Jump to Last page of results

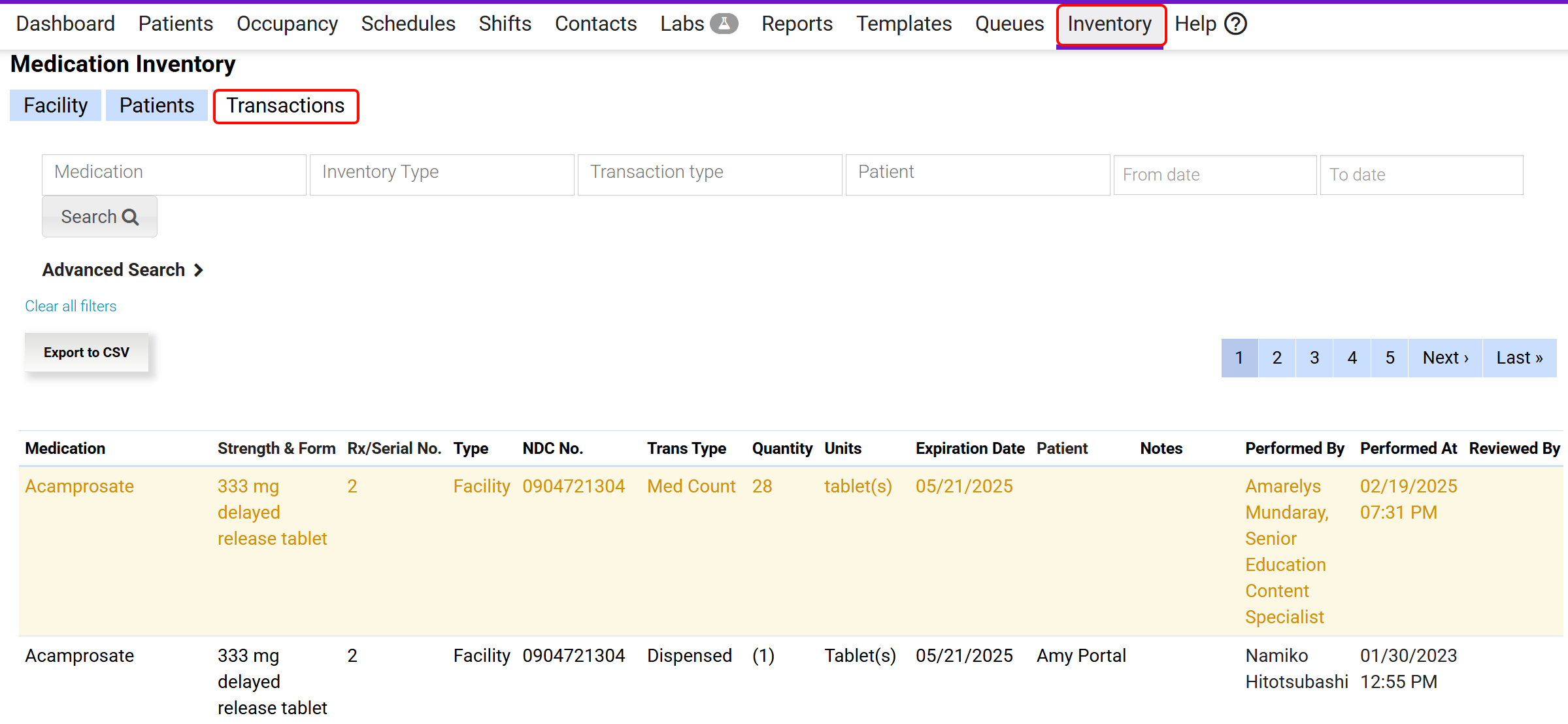pos(1519,358)
